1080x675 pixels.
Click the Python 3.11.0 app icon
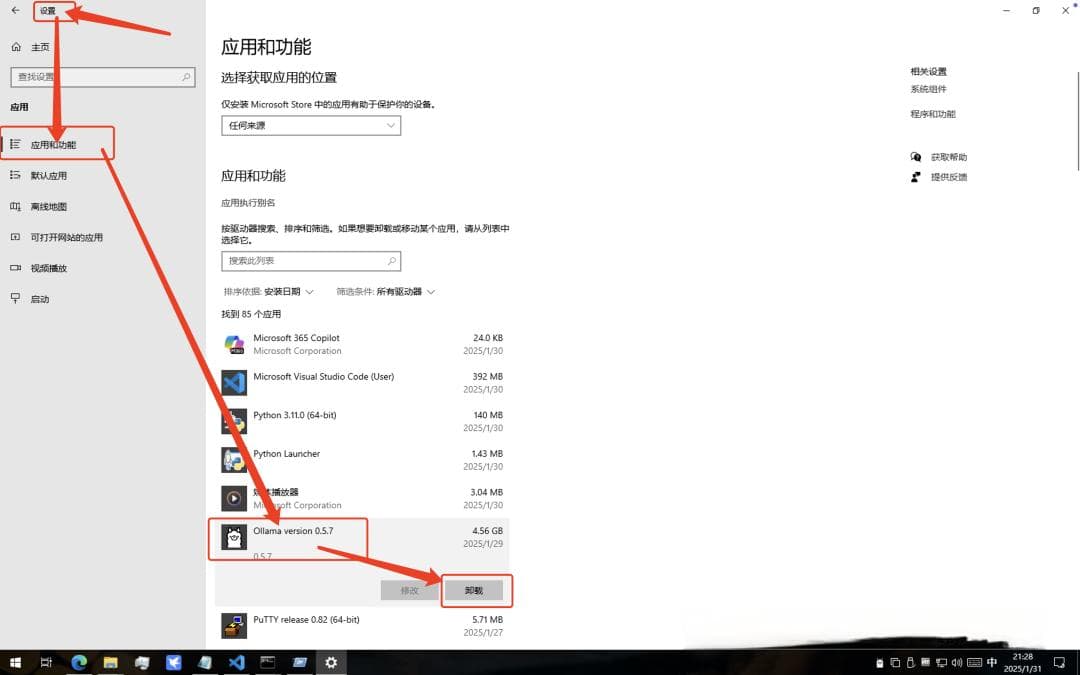click(x=234, y=422)
